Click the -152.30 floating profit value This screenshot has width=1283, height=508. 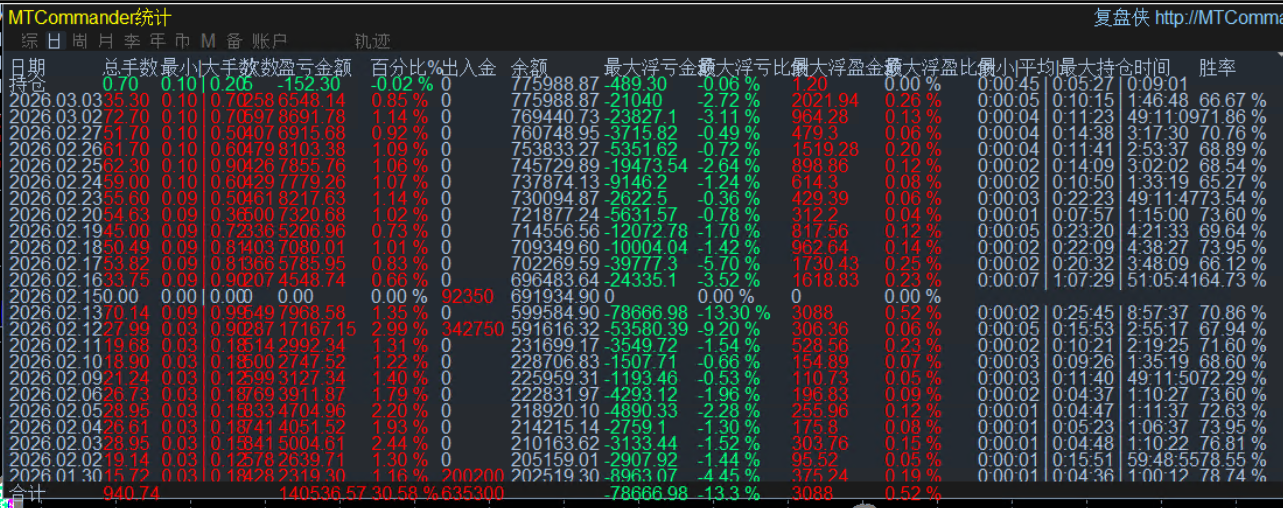[x=309, y=84]
